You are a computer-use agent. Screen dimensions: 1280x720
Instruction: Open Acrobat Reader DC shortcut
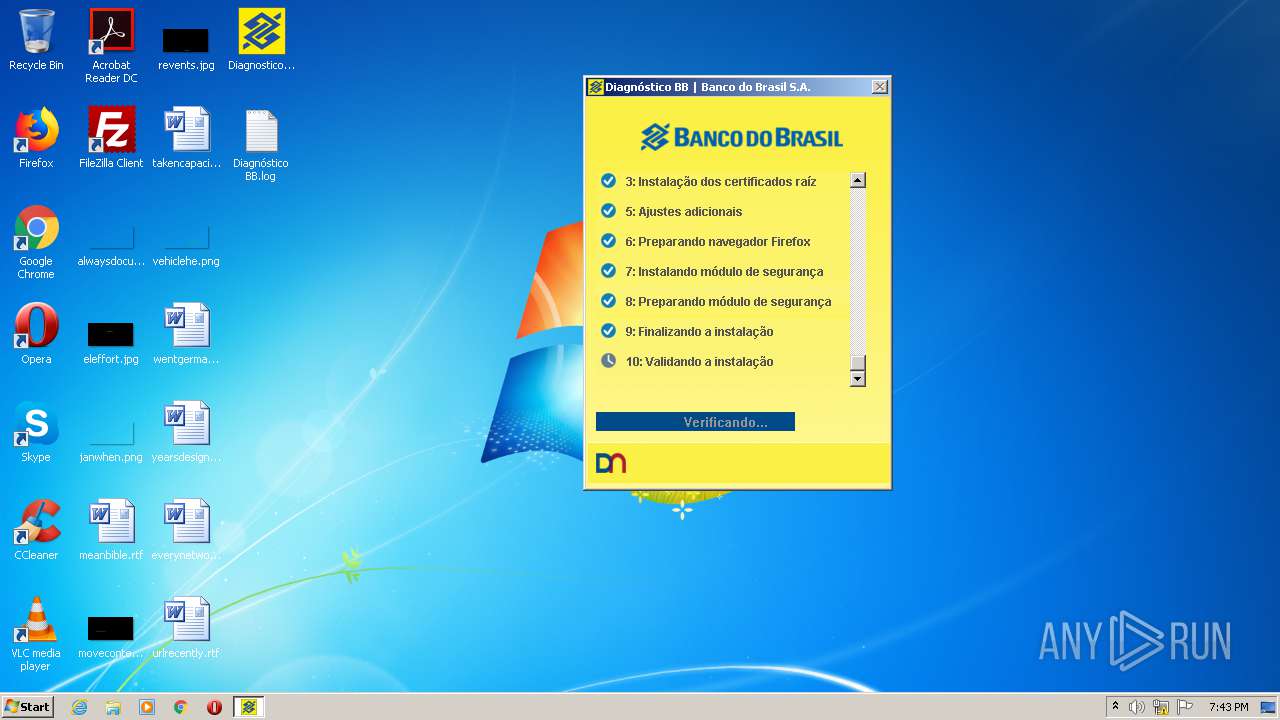click(x=111, y=46)
